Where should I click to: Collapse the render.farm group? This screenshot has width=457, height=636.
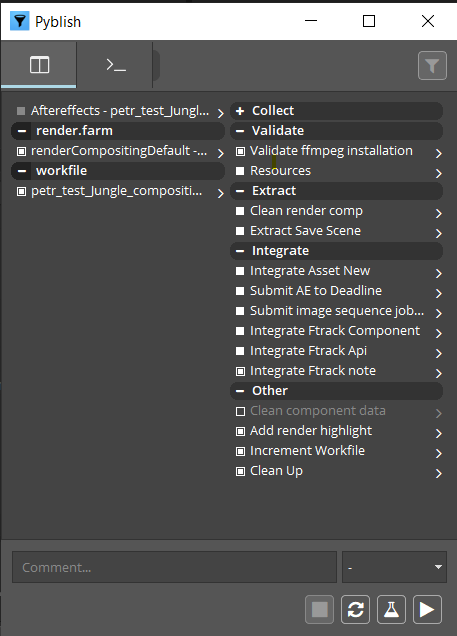(x=22, y=131)
